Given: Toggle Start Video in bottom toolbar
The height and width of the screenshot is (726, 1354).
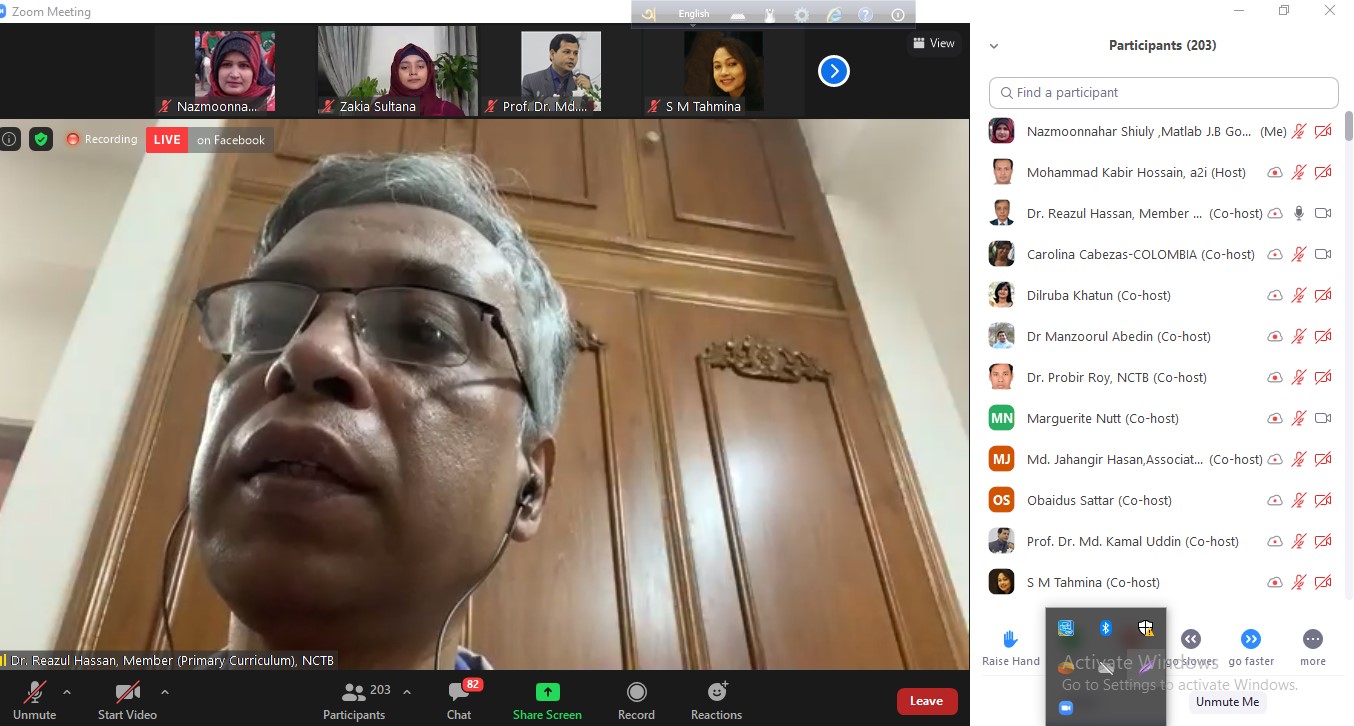Looking at the screenshot, I should pos(127,698).
